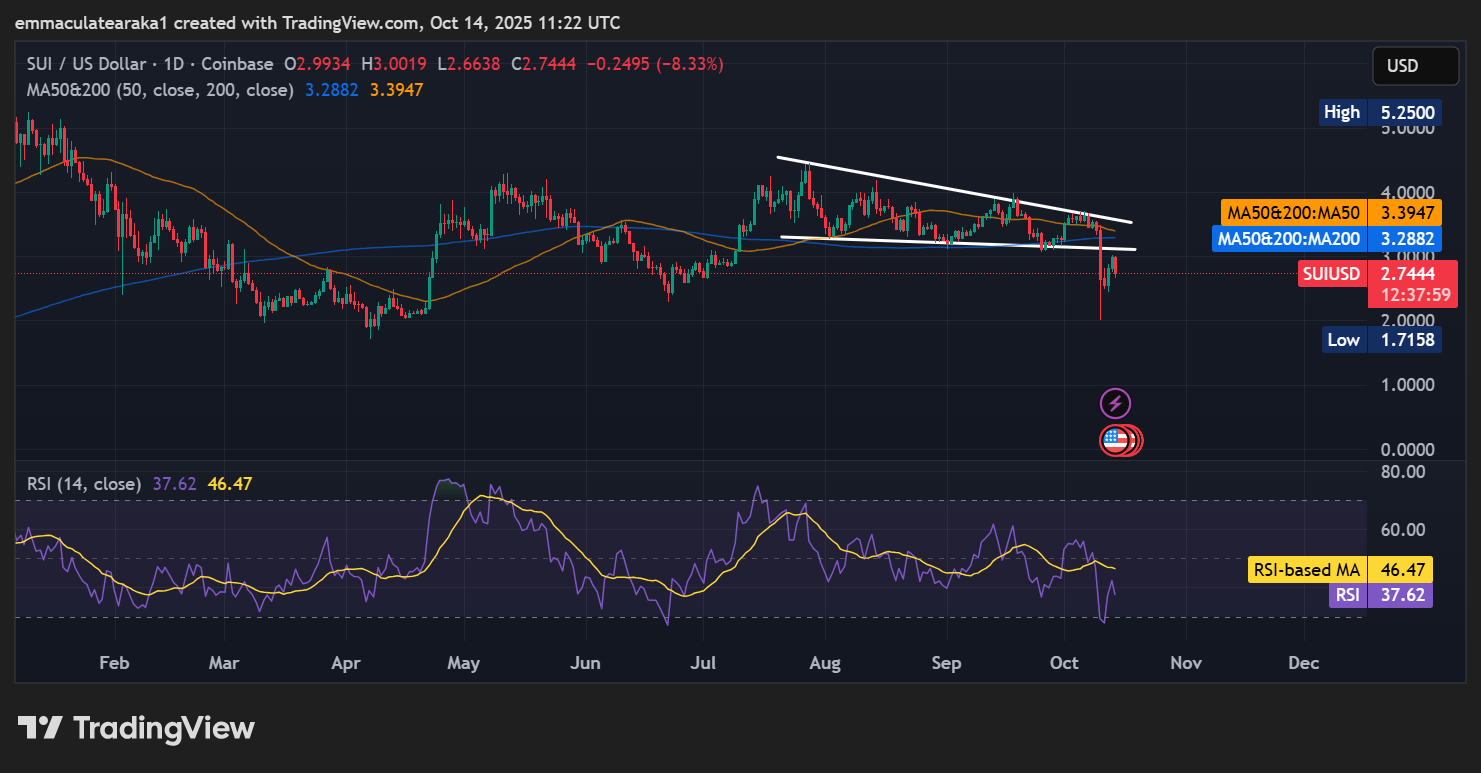The width and height of the screenshot is (1481, 773).
Task: Click the US flag economic event icon
Action: click(x=1116, y=440)
